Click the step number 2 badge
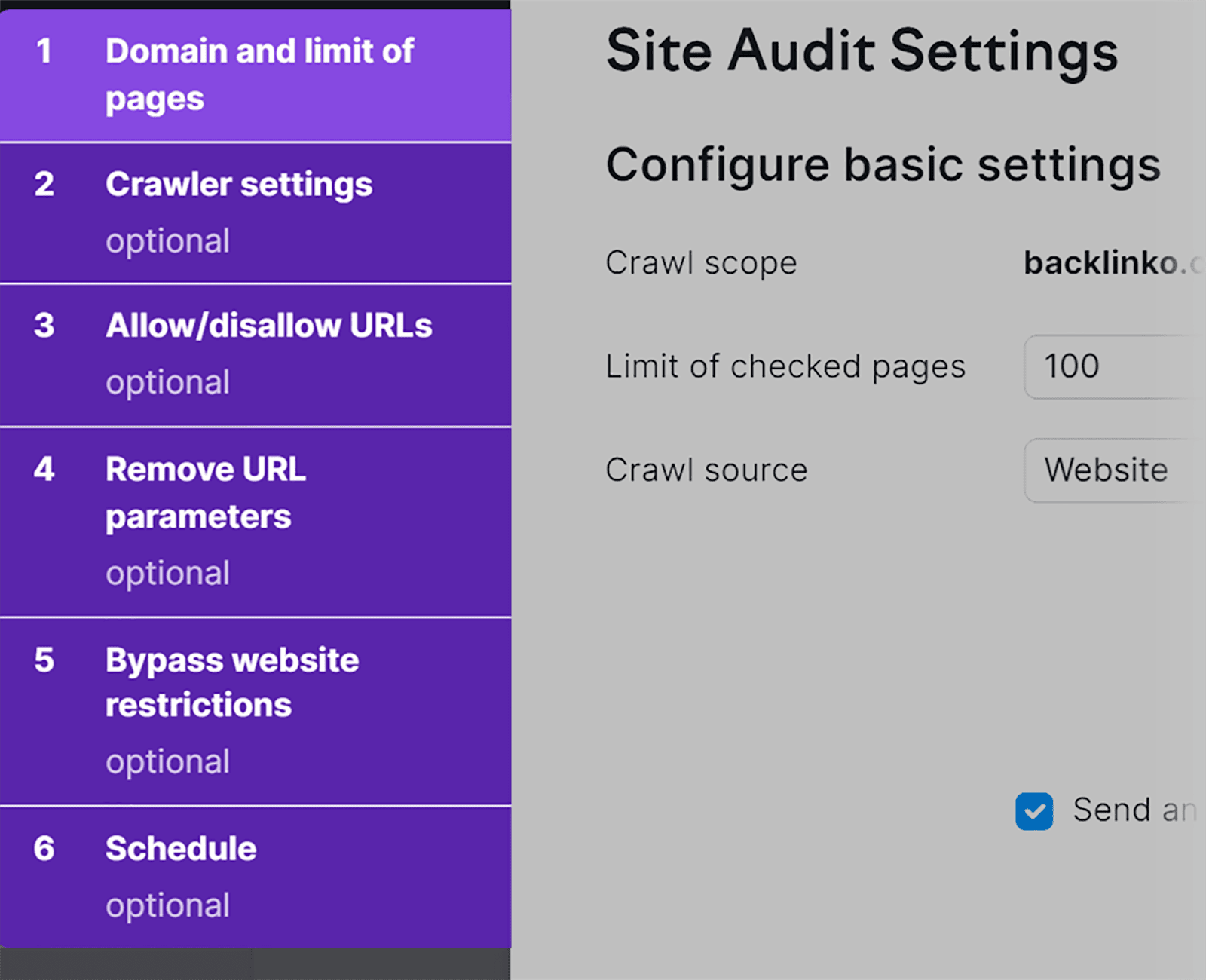 tap(44, 185)
